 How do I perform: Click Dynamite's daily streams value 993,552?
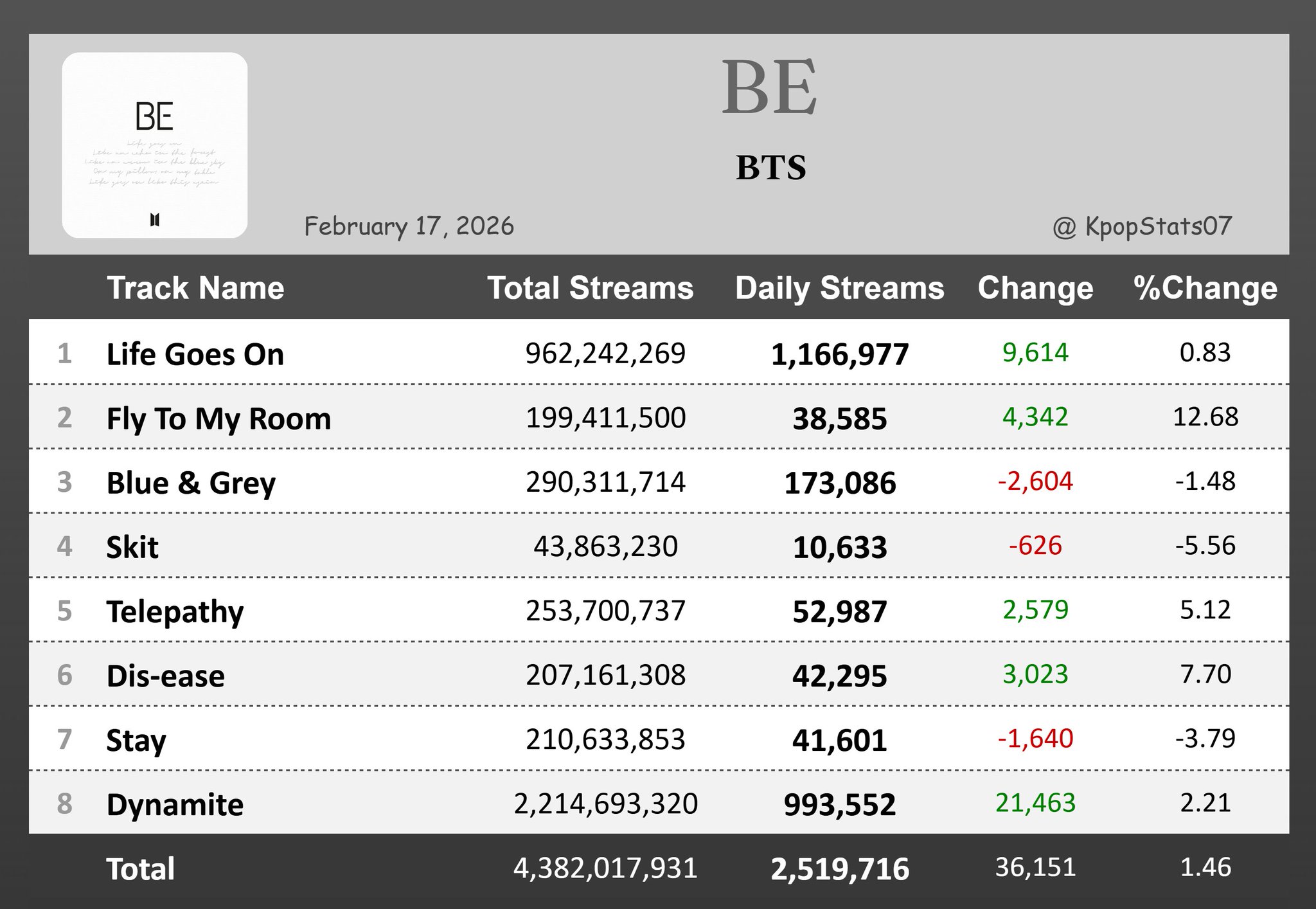[x=839, y=804]
